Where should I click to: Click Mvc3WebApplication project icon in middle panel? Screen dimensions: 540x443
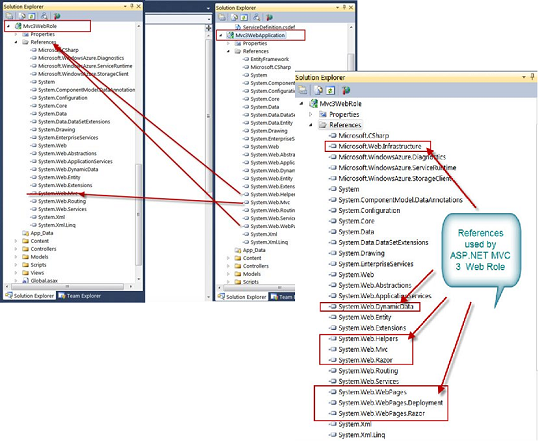pos(230,35)
